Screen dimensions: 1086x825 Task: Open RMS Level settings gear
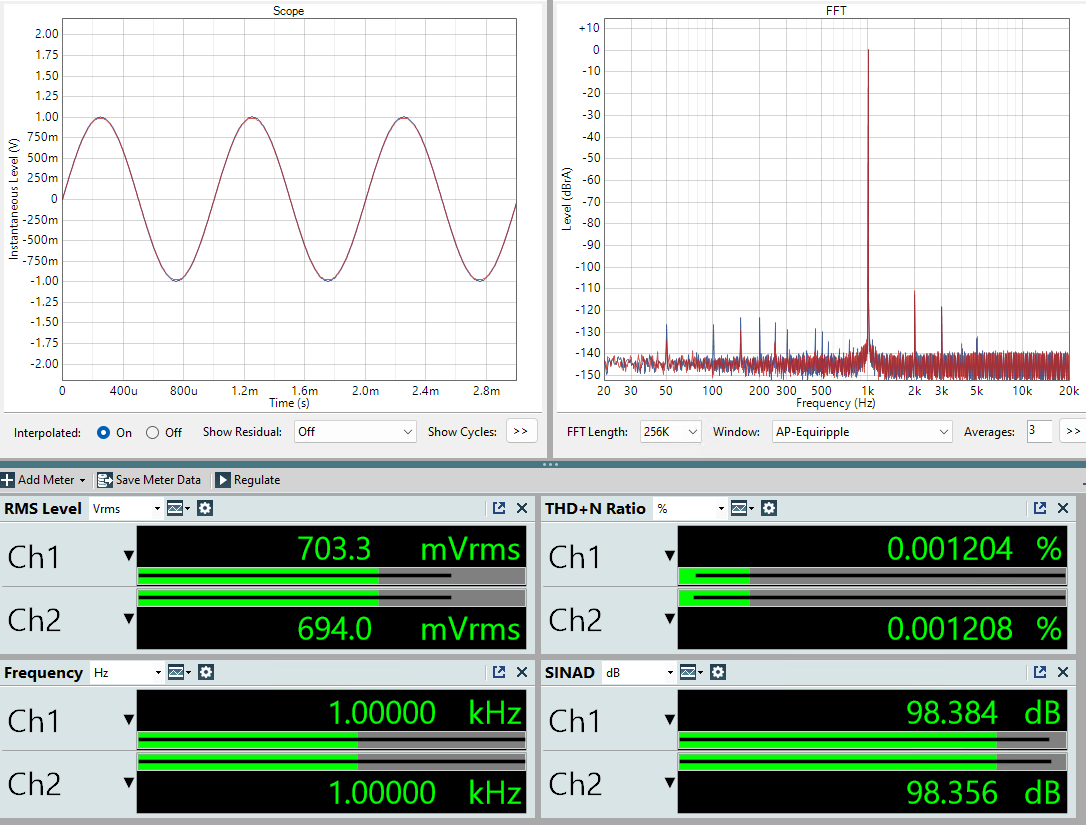click(205, 508)
